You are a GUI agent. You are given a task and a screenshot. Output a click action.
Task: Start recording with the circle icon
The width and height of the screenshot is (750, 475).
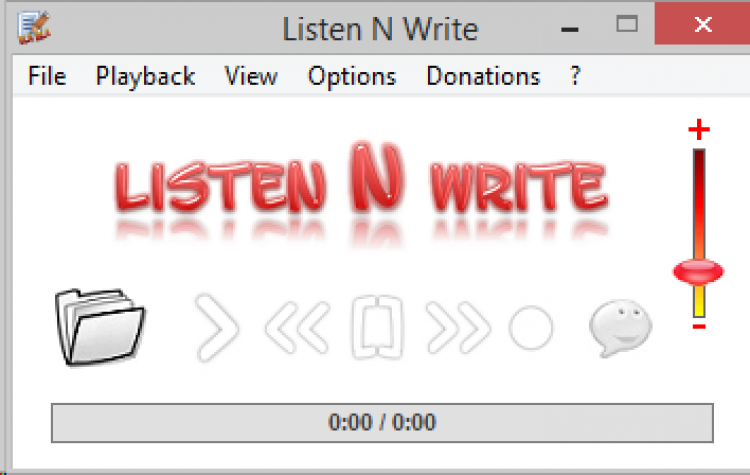click(531, 328)
